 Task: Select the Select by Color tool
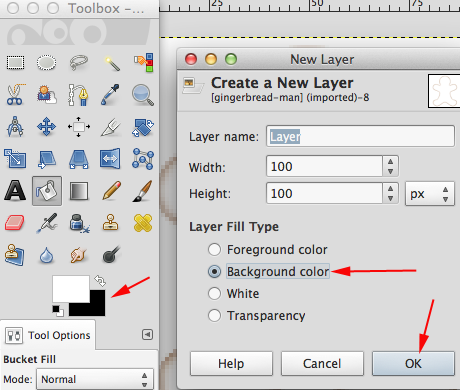coord(144,62)
